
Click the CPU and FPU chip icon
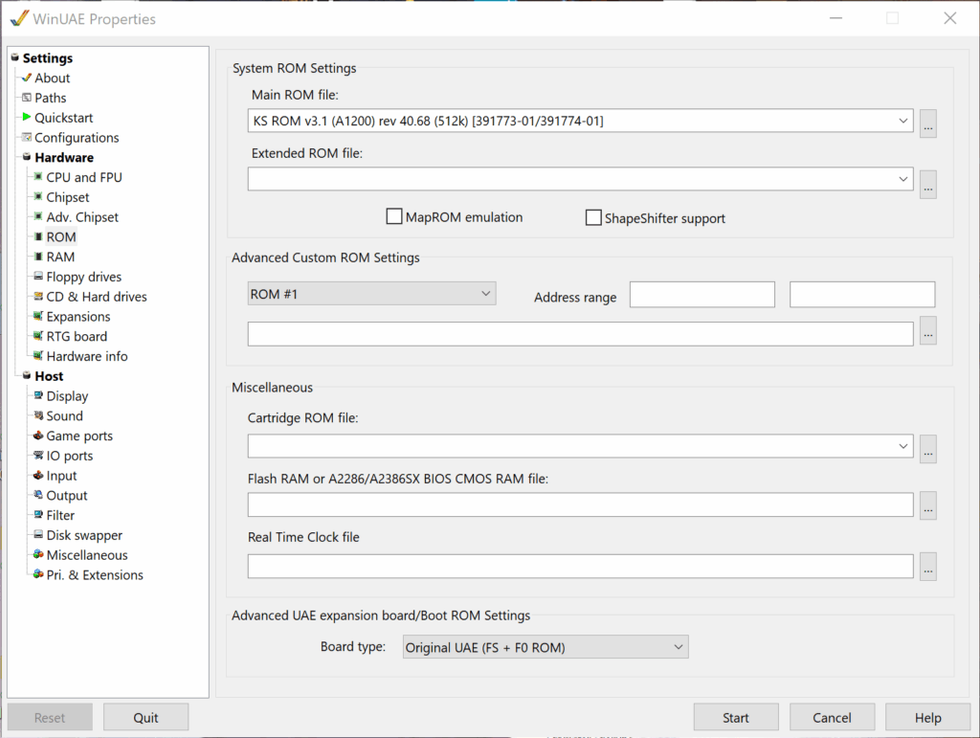pos(38,177)
